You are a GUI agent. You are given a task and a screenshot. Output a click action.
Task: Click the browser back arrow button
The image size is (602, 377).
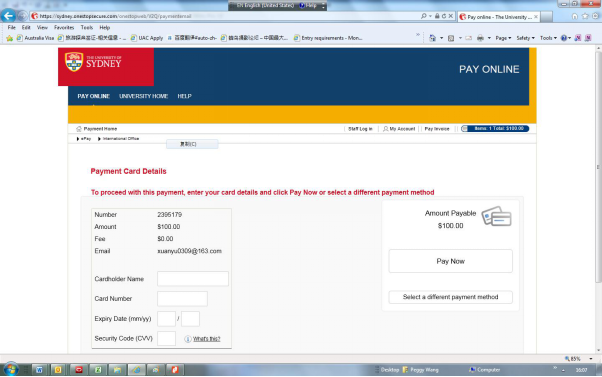[x=8, y=16]
